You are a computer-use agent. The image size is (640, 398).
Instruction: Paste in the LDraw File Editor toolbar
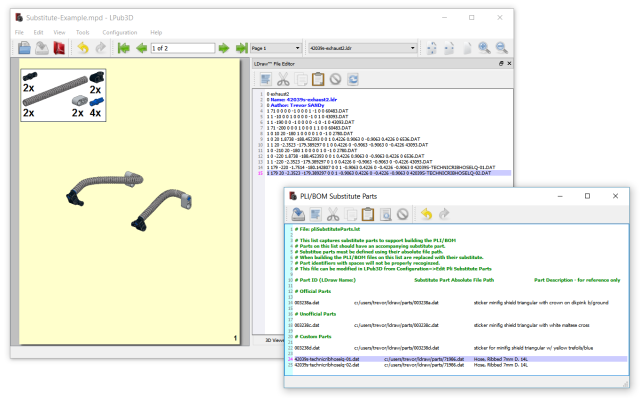pyautogui.click(x=318, y=79)
